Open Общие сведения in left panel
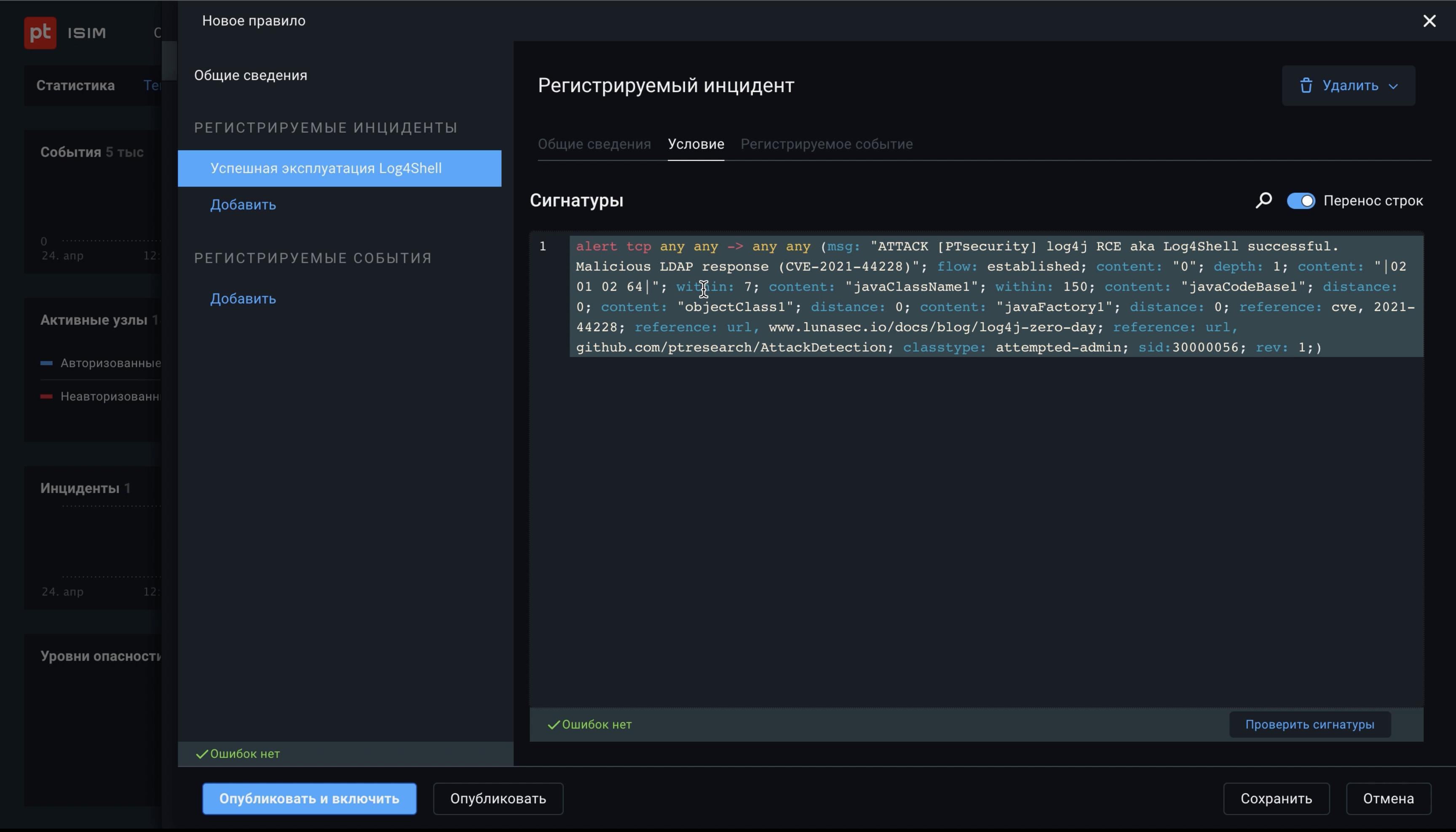Screen dimensions: 1456x832 coord(250,75)
